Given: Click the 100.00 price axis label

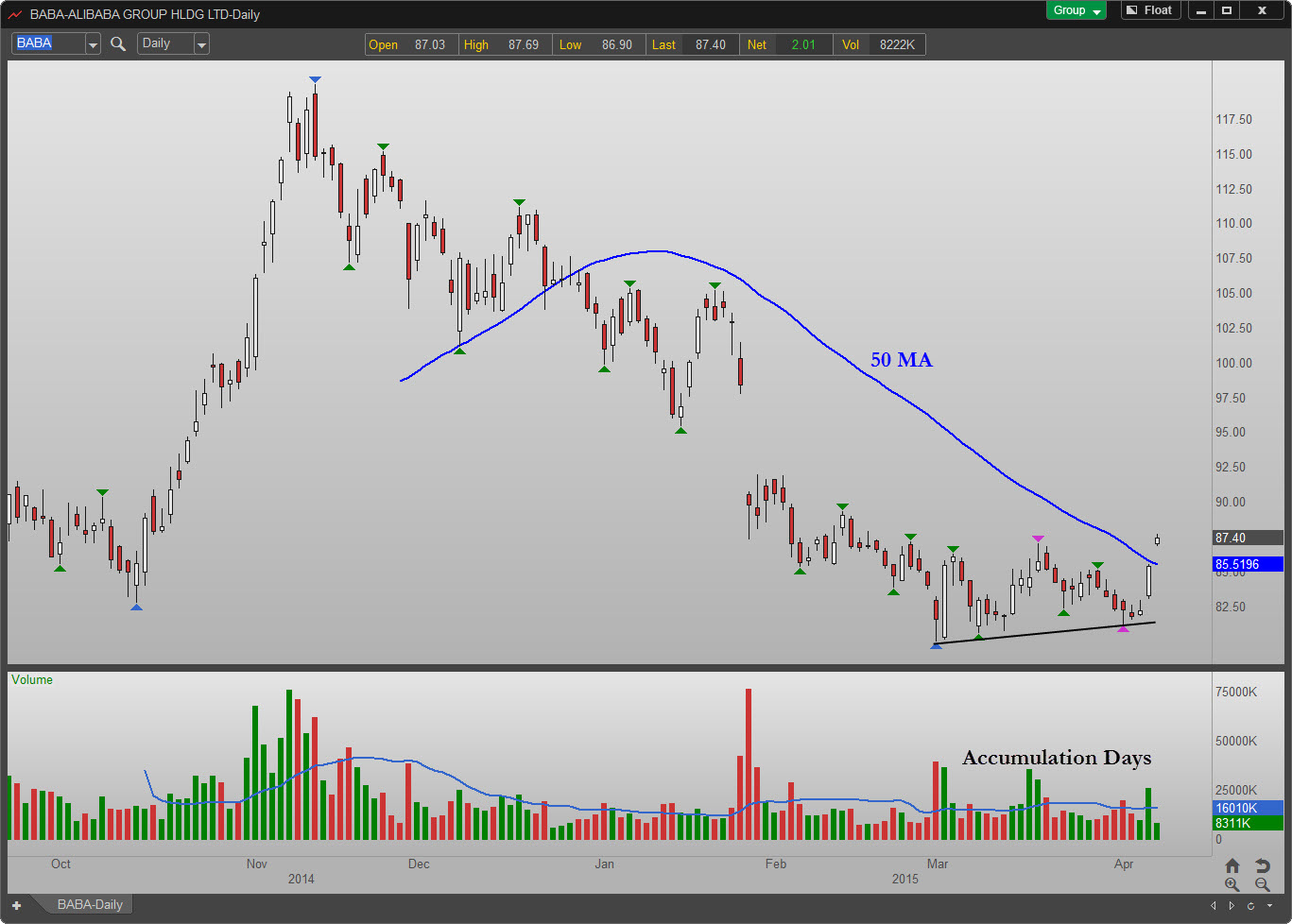Looking at the screenshot, I should (x=1233, y=363).
